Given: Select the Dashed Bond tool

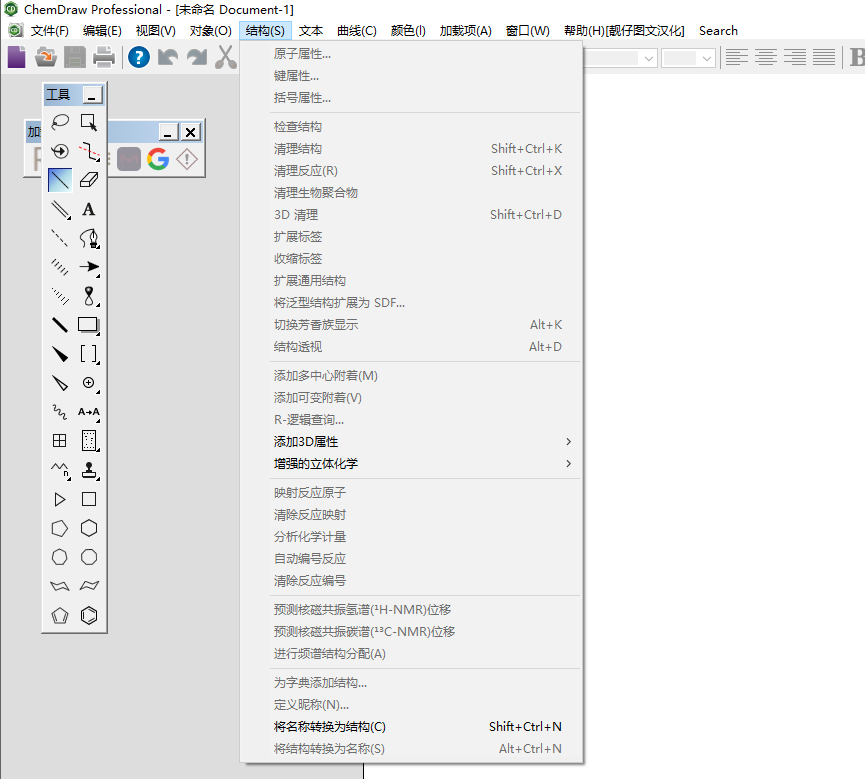Looking at the screenshot, I should pyautogui.click(x=60, y=238).
